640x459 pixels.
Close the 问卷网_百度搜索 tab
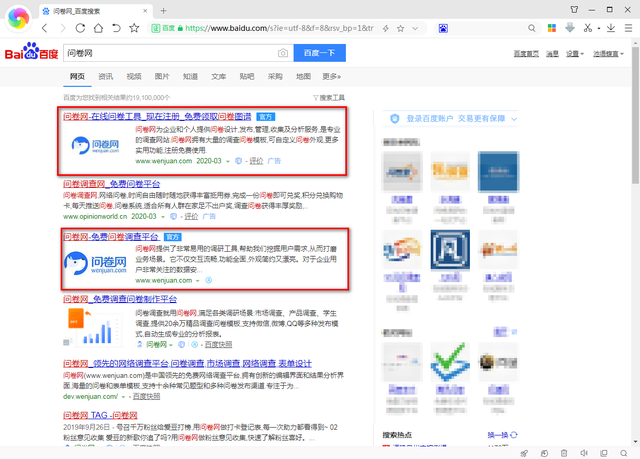coord(145,11)
